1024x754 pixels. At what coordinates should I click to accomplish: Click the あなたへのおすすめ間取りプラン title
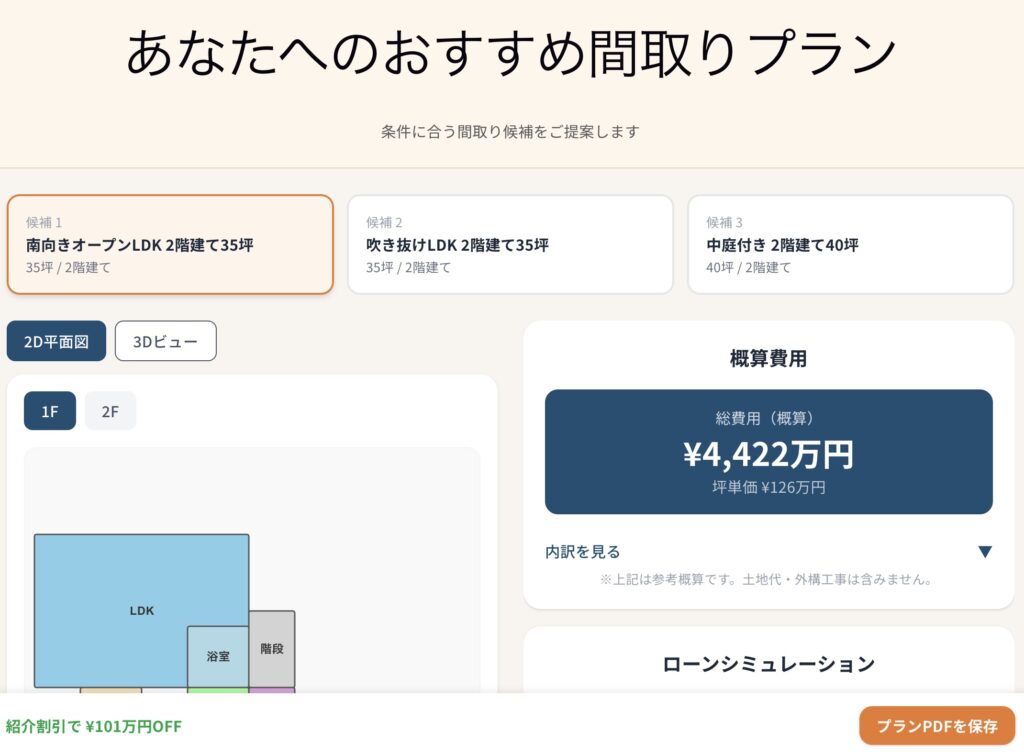tap(510, 53)
